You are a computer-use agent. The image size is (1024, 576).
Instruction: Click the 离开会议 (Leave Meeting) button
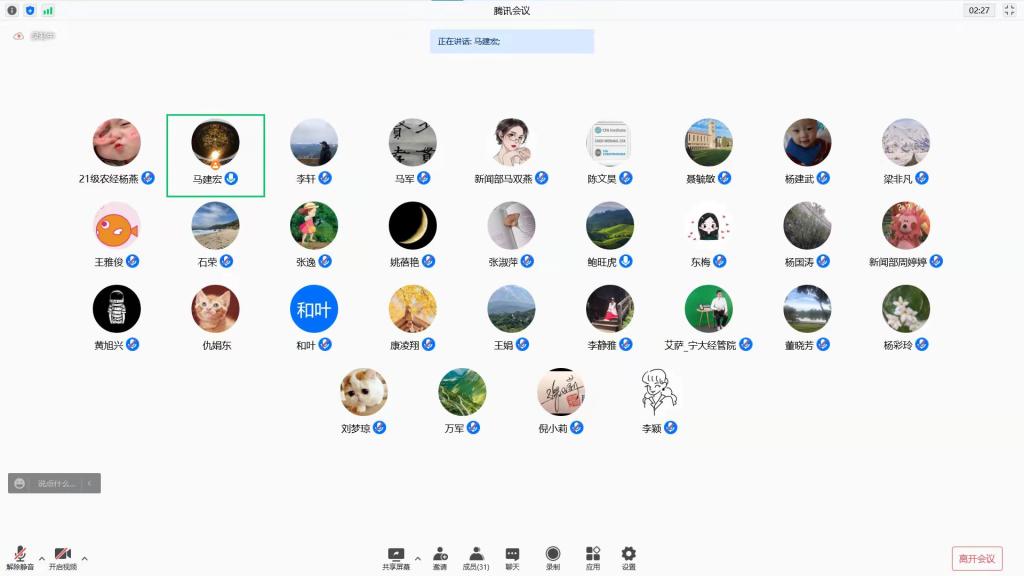coord(976,558)
